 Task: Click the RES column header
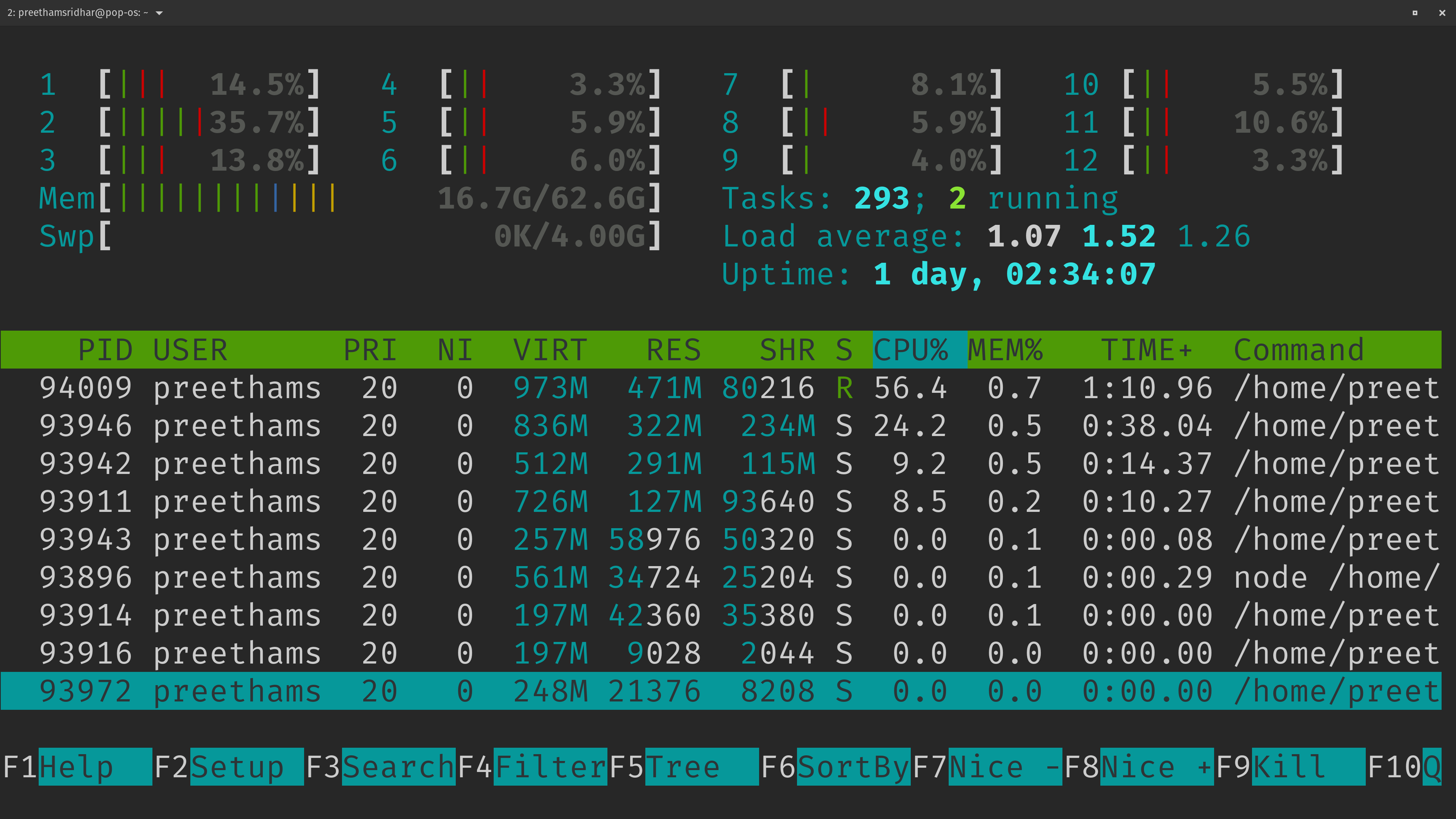[674, 350]
